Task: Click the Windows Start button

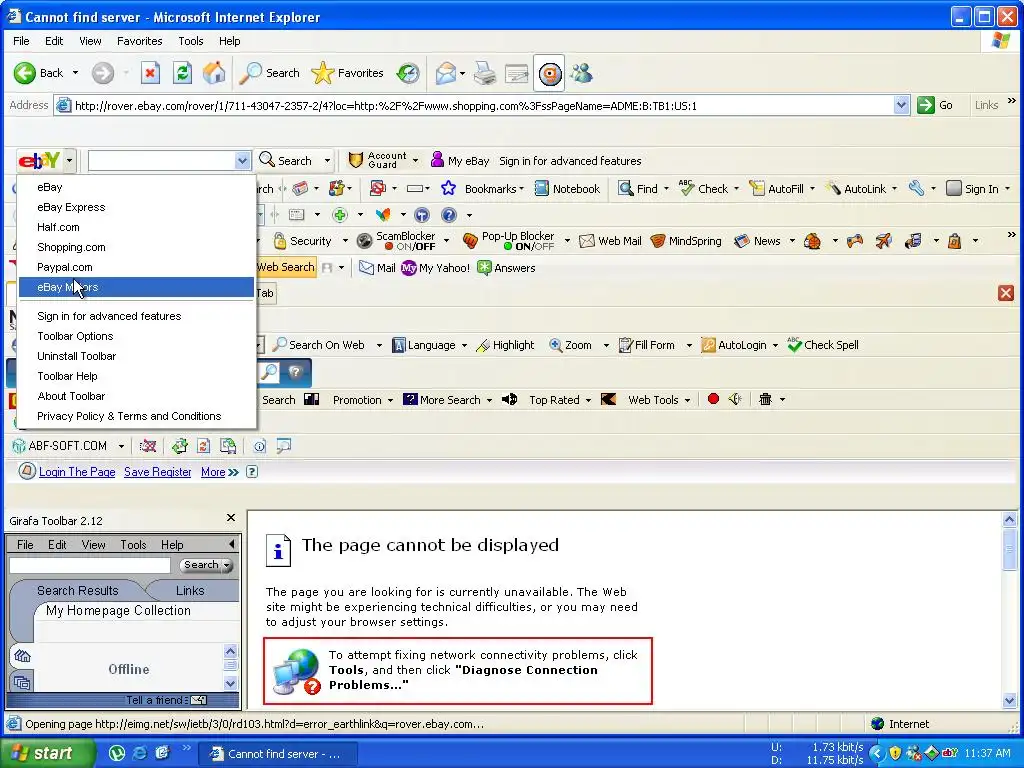Action: click(46, 753)
